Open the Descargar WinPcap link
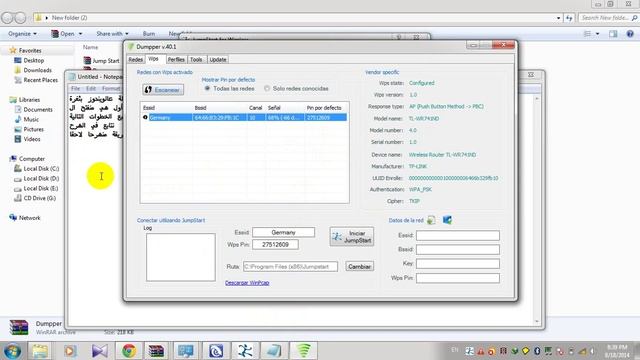The height and width of the screenshot is (360, 640). pos(247,282)
